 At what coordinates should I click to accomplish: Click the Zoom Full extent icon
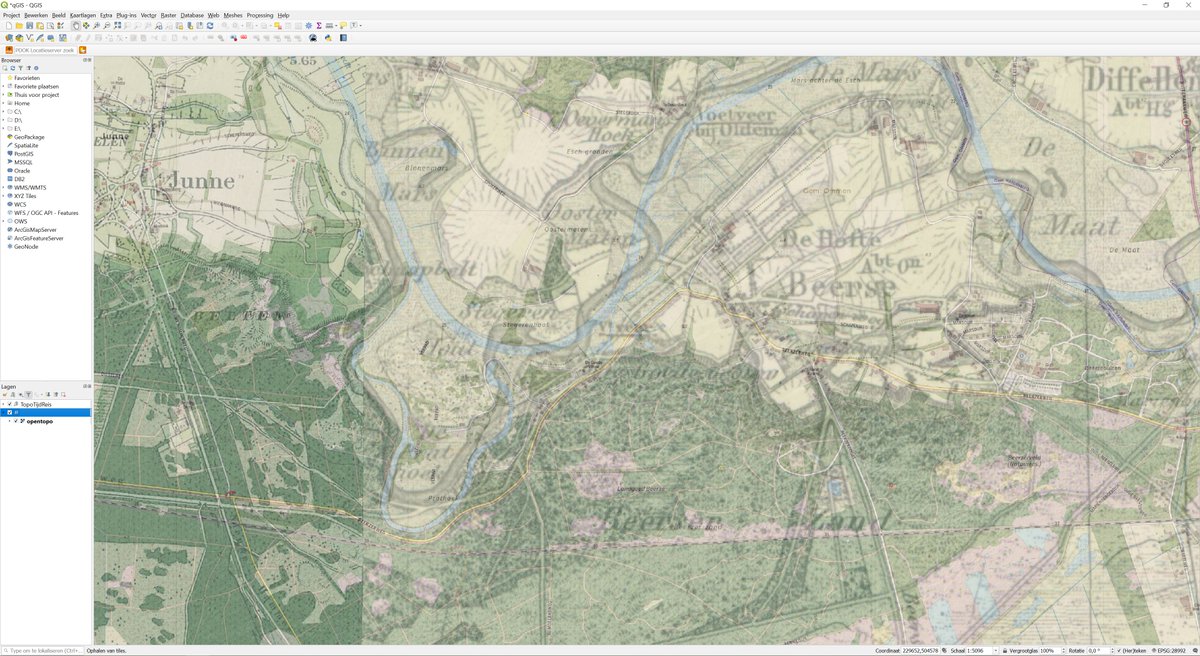pos(117,26)
